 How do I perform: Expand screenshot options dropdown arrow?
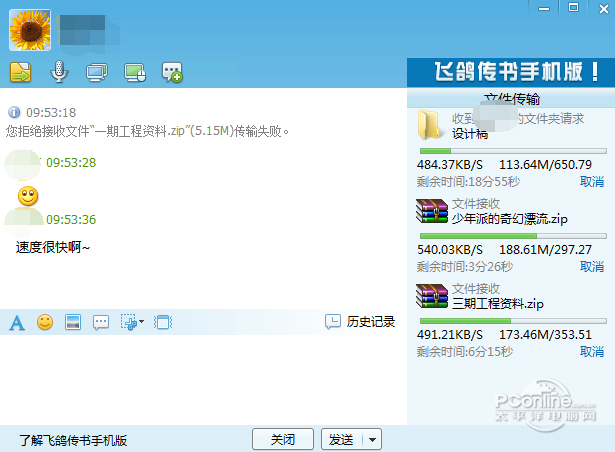142,322
